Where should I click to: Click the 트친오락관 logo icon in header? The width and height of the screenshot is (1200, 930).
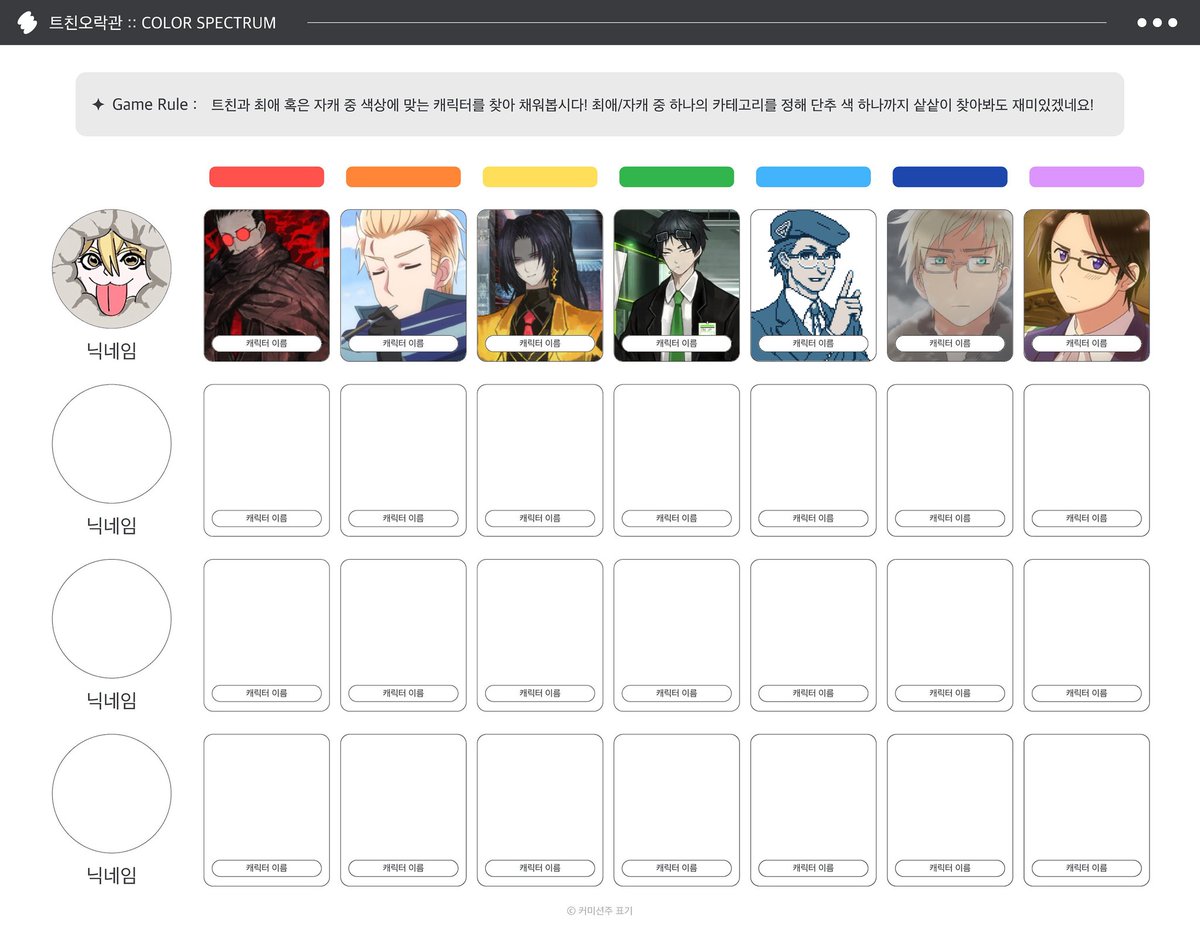pos(27,22)
